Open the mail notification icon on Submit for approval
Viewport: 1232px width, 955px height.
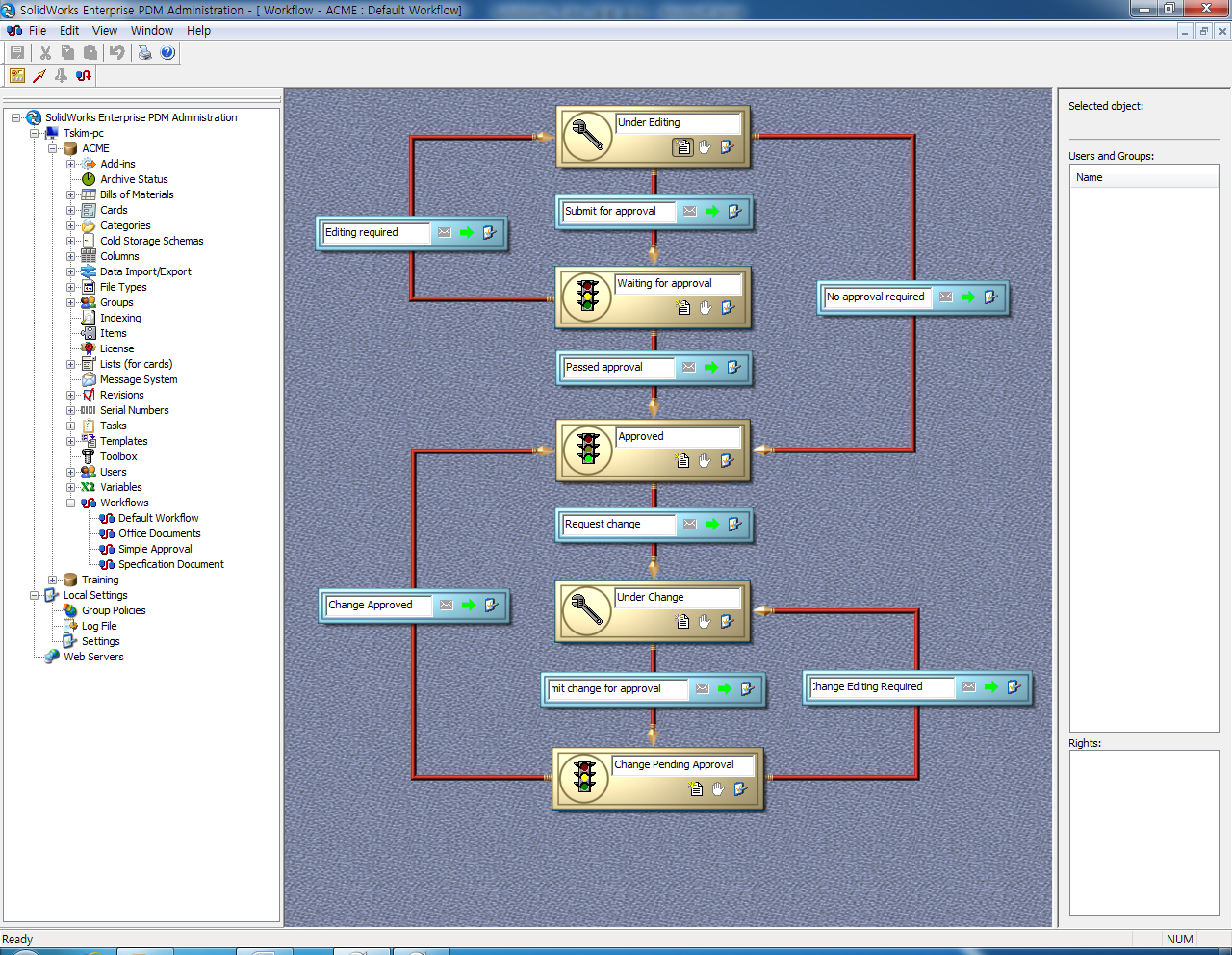click(x=688, y=212)
